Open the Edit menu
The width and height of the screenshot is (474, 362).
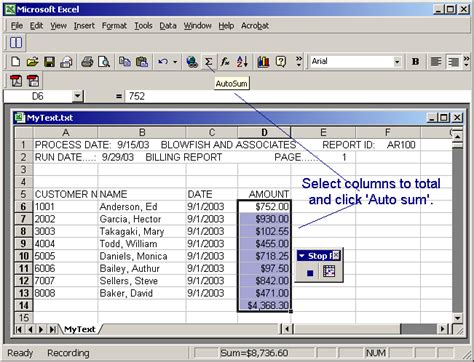click(36, 26)
